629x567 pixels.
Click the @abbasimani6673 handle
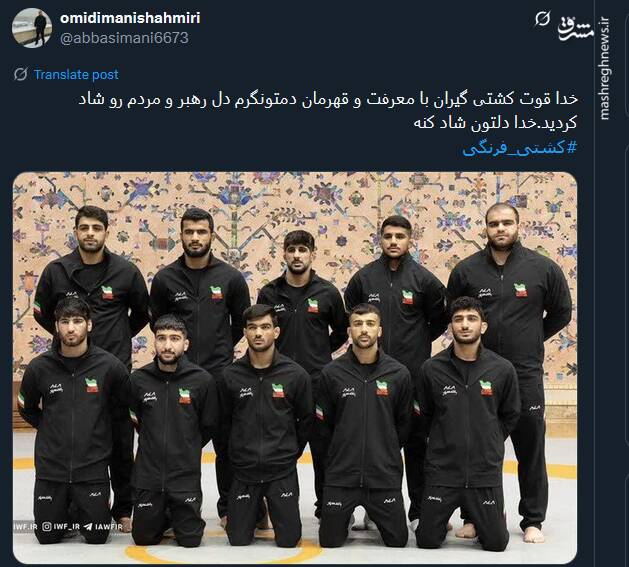tap(124, 38)
